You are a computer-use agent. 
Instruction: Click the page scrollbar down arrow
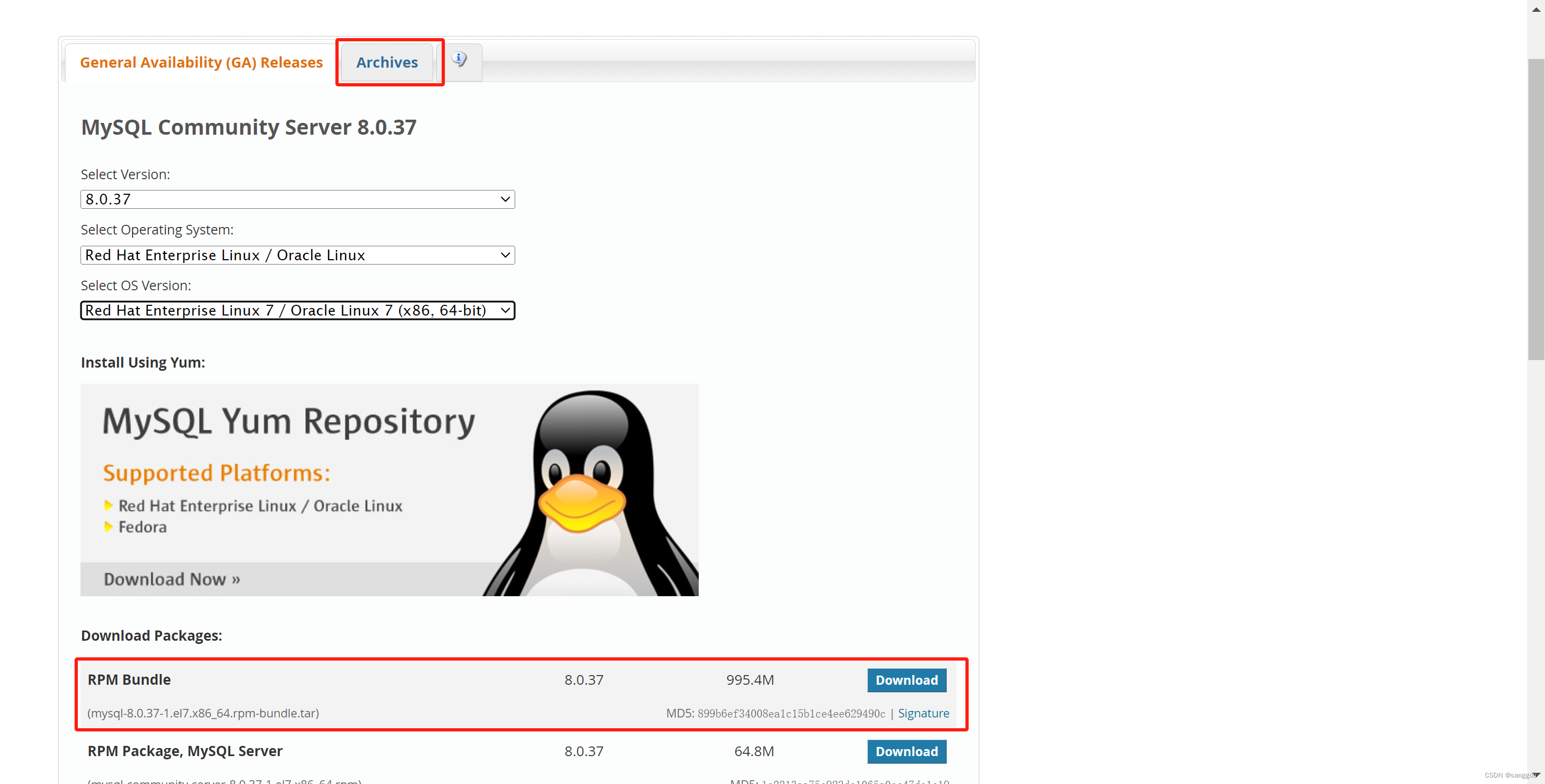1536,775
